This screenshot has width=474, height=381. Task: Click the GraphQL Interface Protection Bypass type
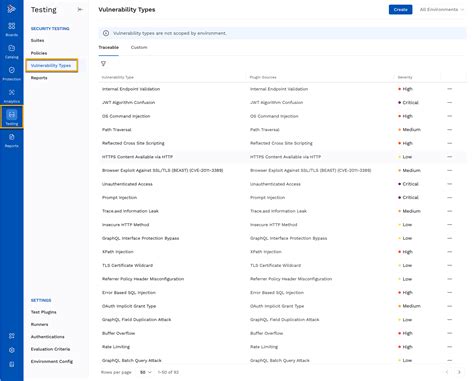point(140,238)
